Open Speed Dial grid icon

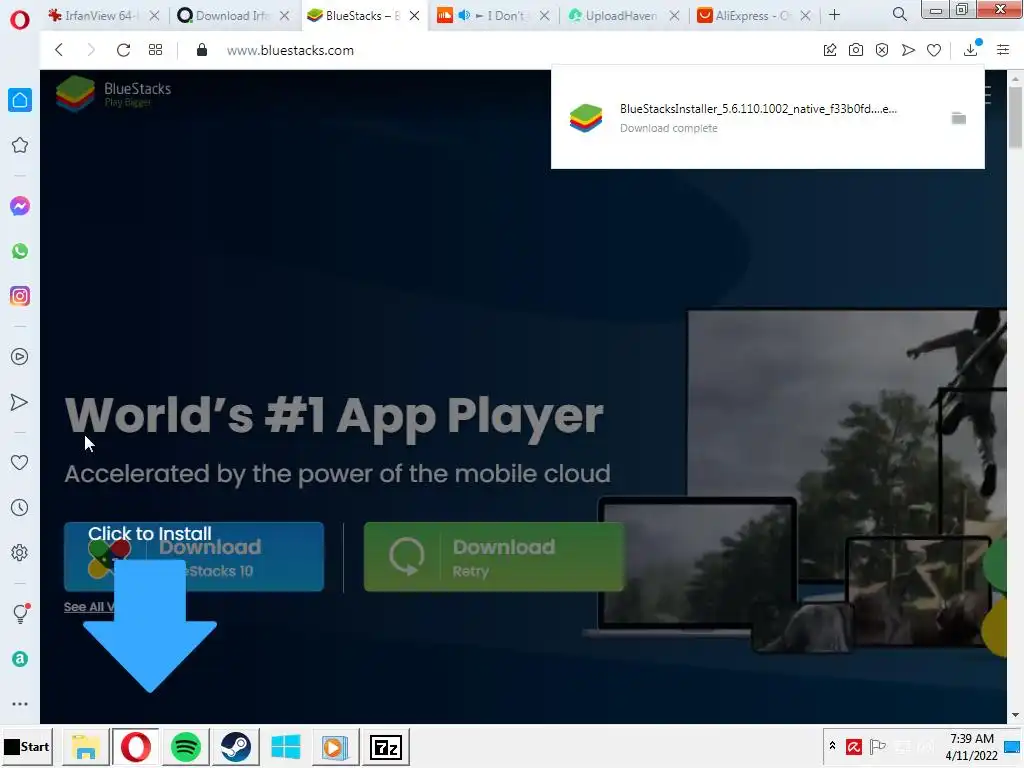point(155,50)
